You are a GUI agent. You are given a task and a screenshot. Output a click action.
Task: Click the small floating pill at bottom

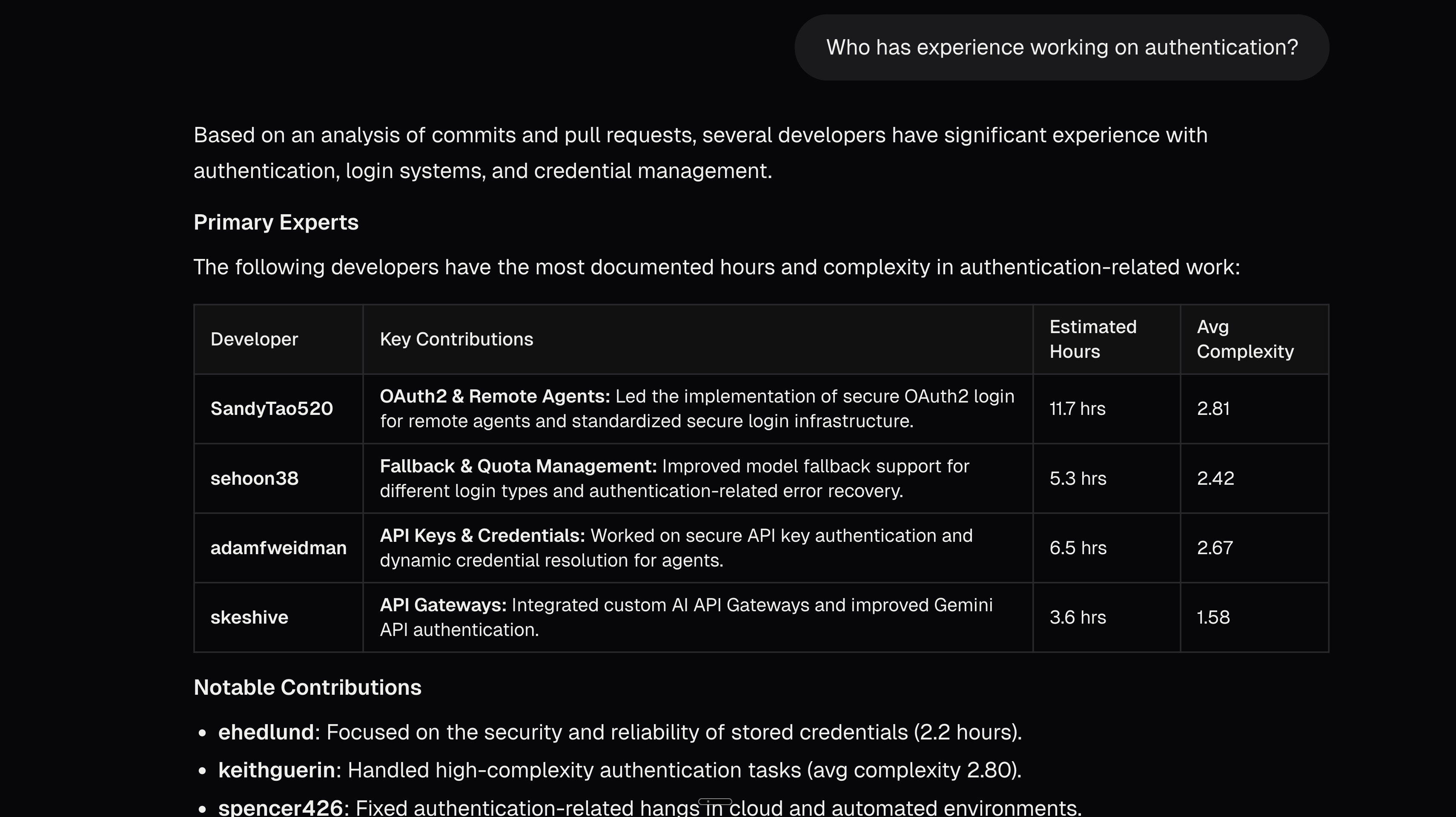click(715, 802)
